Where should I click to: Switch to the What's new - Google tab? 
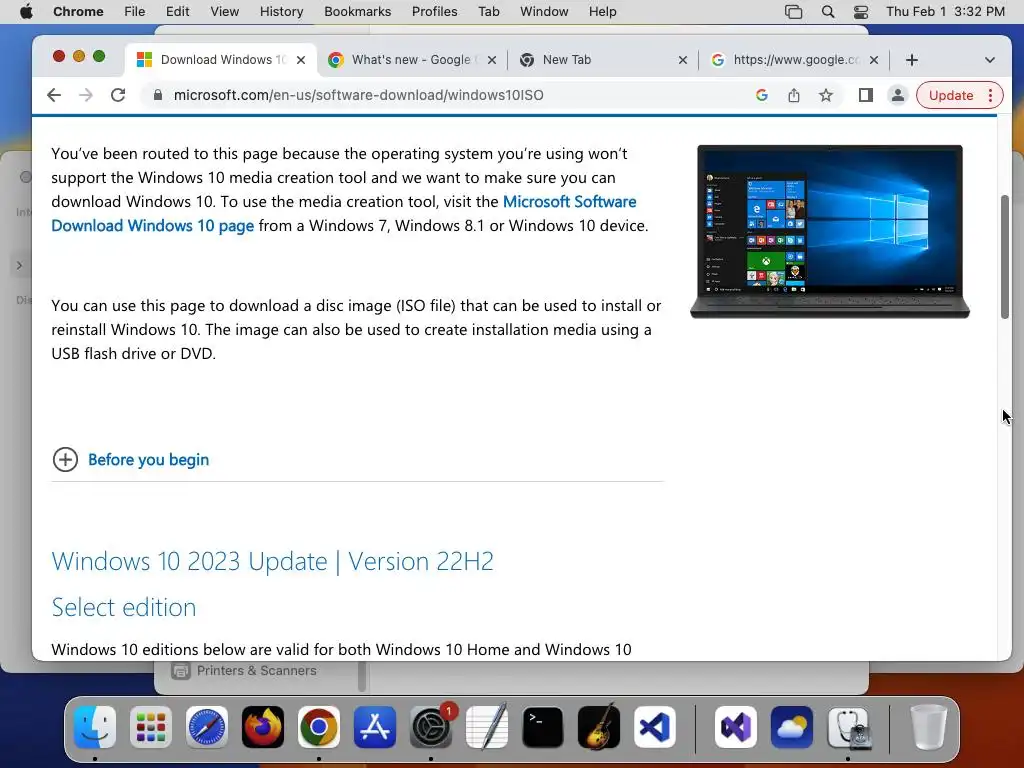413,60
